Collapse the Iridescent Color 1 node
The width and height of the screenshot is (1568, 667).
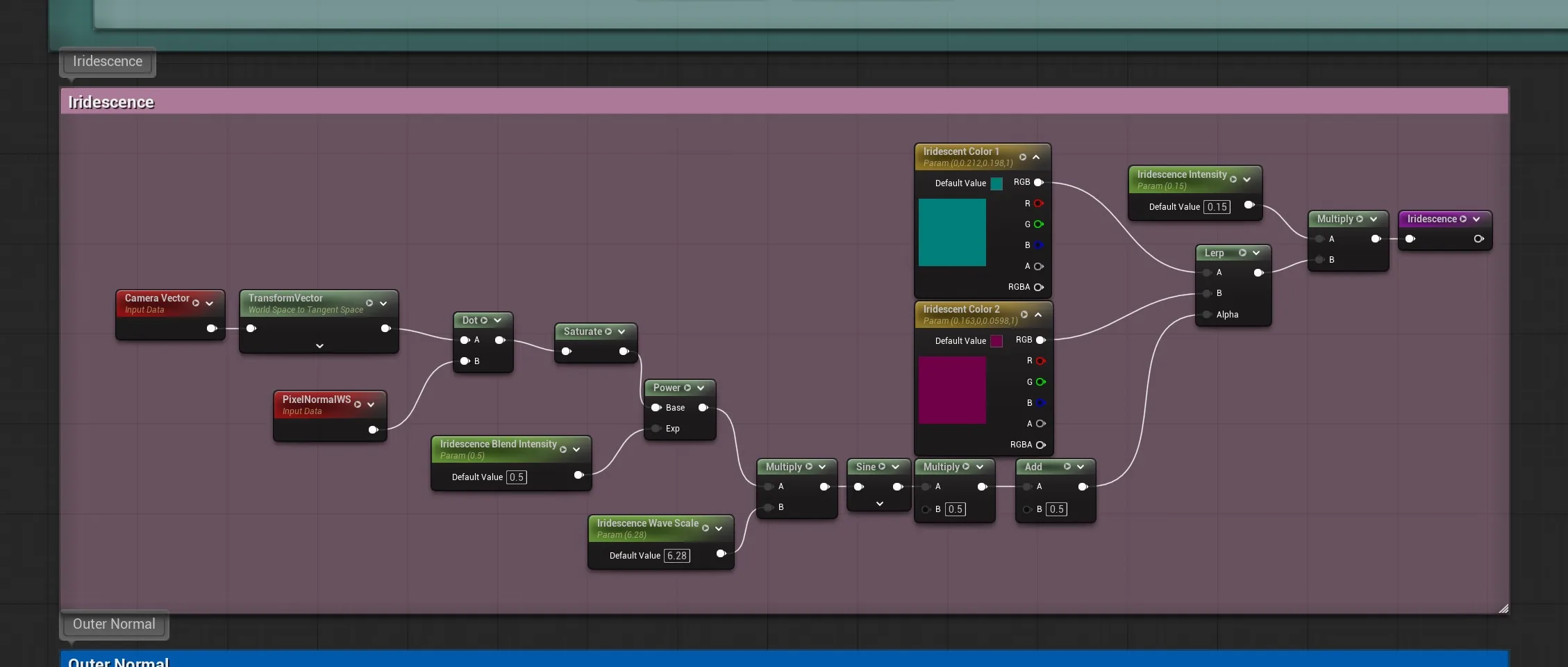[x=1036, y=157]
